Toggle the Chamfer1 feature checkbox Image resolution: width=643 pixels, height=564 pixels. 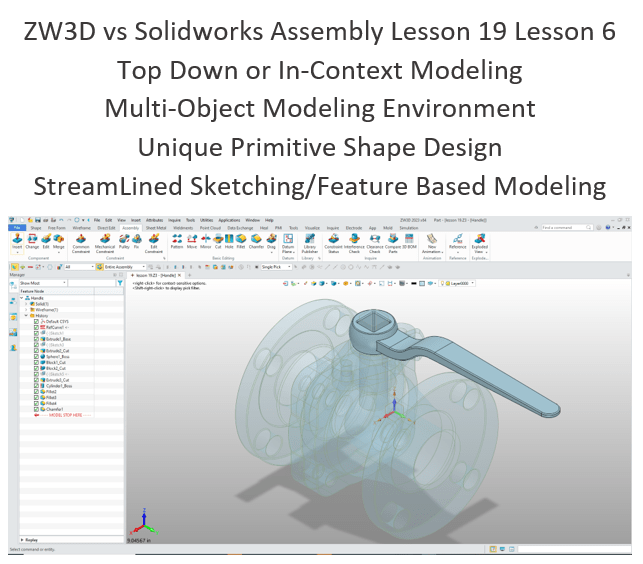pos(37,408)
